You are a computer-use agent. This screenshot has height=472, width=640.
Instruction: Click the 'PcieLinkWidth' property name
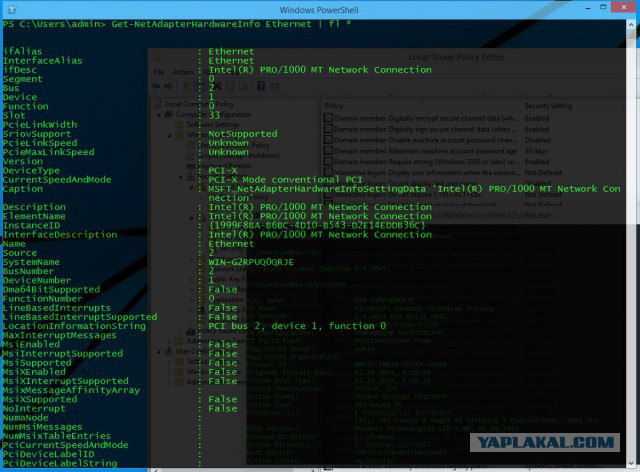[40, 125]
